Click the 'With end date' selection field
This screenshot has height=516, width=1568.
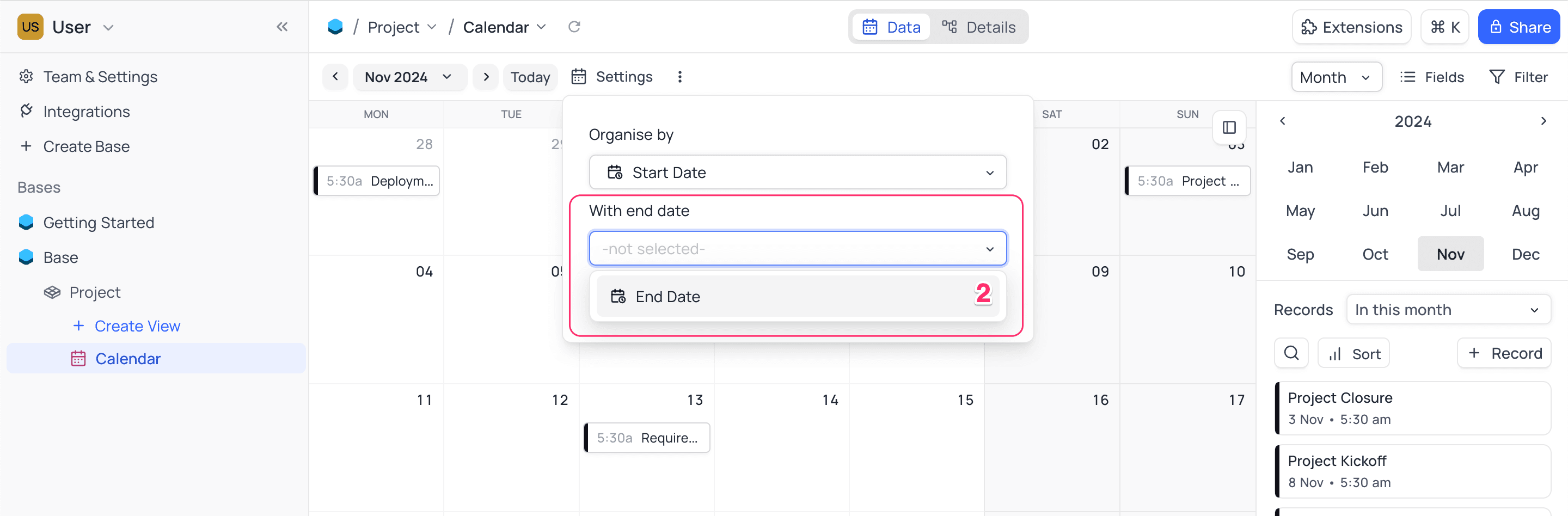798,248
